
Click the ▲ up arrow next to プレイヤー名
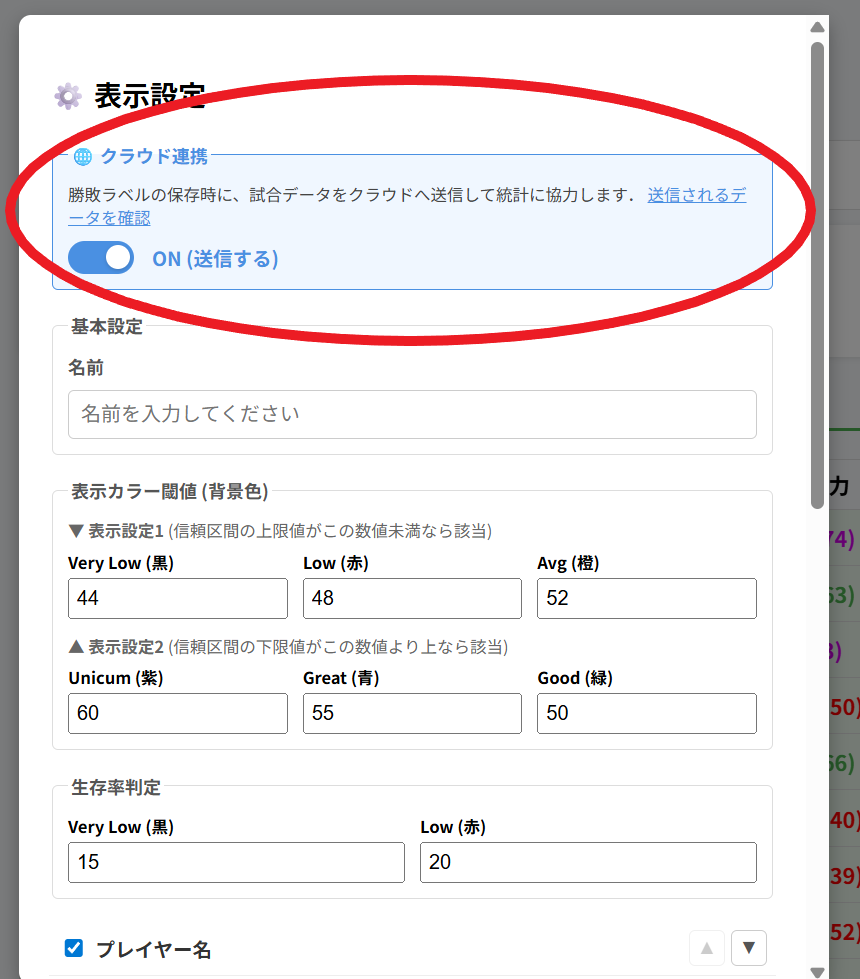(x=706, y=948)
